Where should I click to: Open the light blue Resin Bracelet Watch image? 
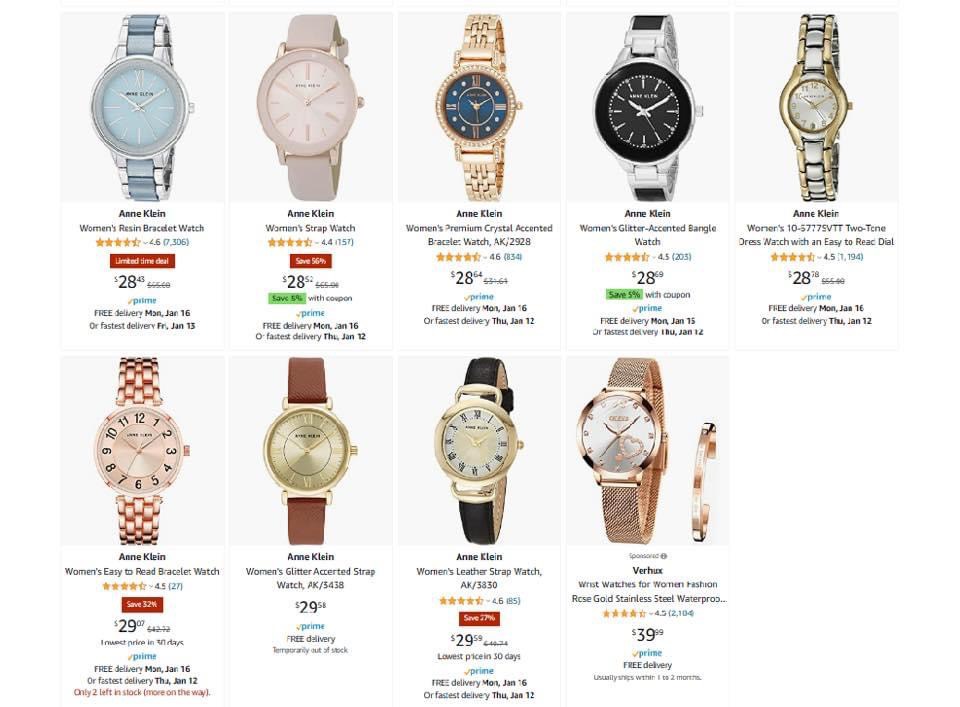143,107
